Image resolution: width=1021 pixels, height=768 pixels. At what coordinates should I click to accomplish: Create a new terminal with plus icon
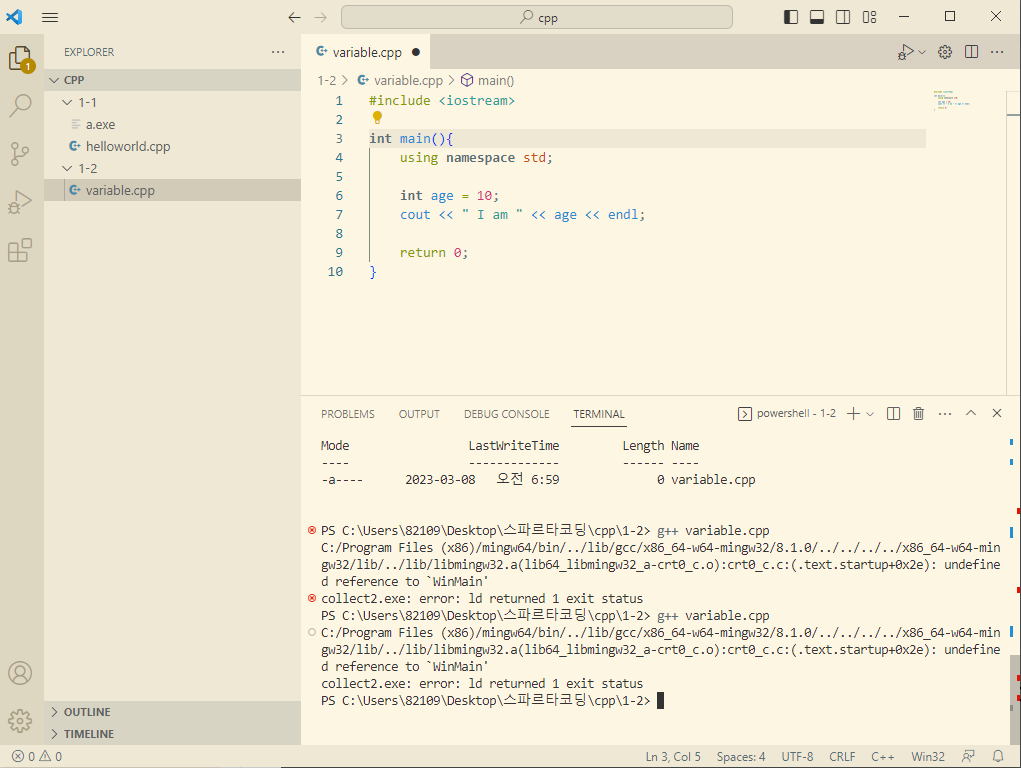pyautogui.click(x=854, y=414)
